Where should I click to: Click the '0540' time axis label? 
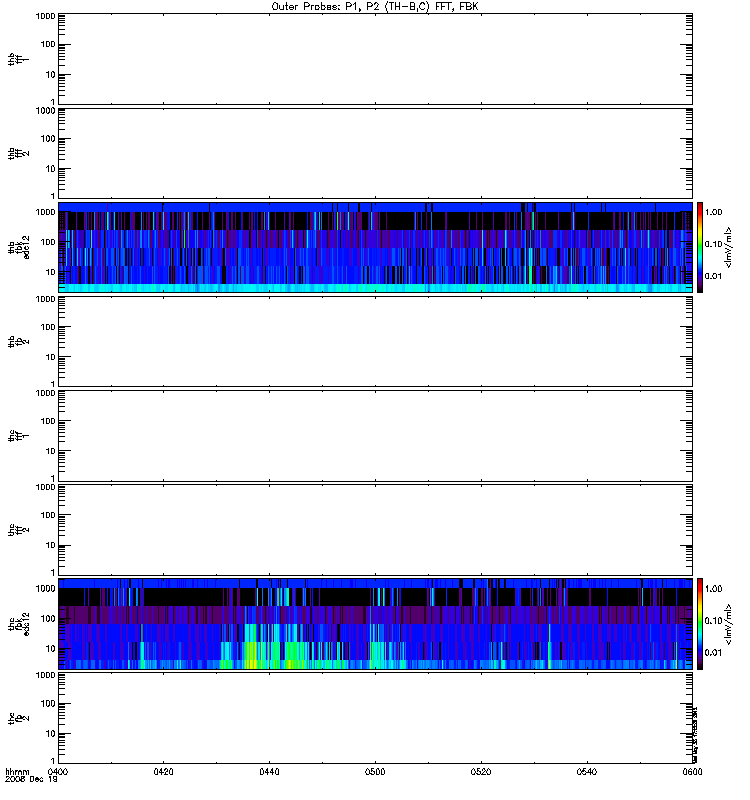(x=587, y=771)
